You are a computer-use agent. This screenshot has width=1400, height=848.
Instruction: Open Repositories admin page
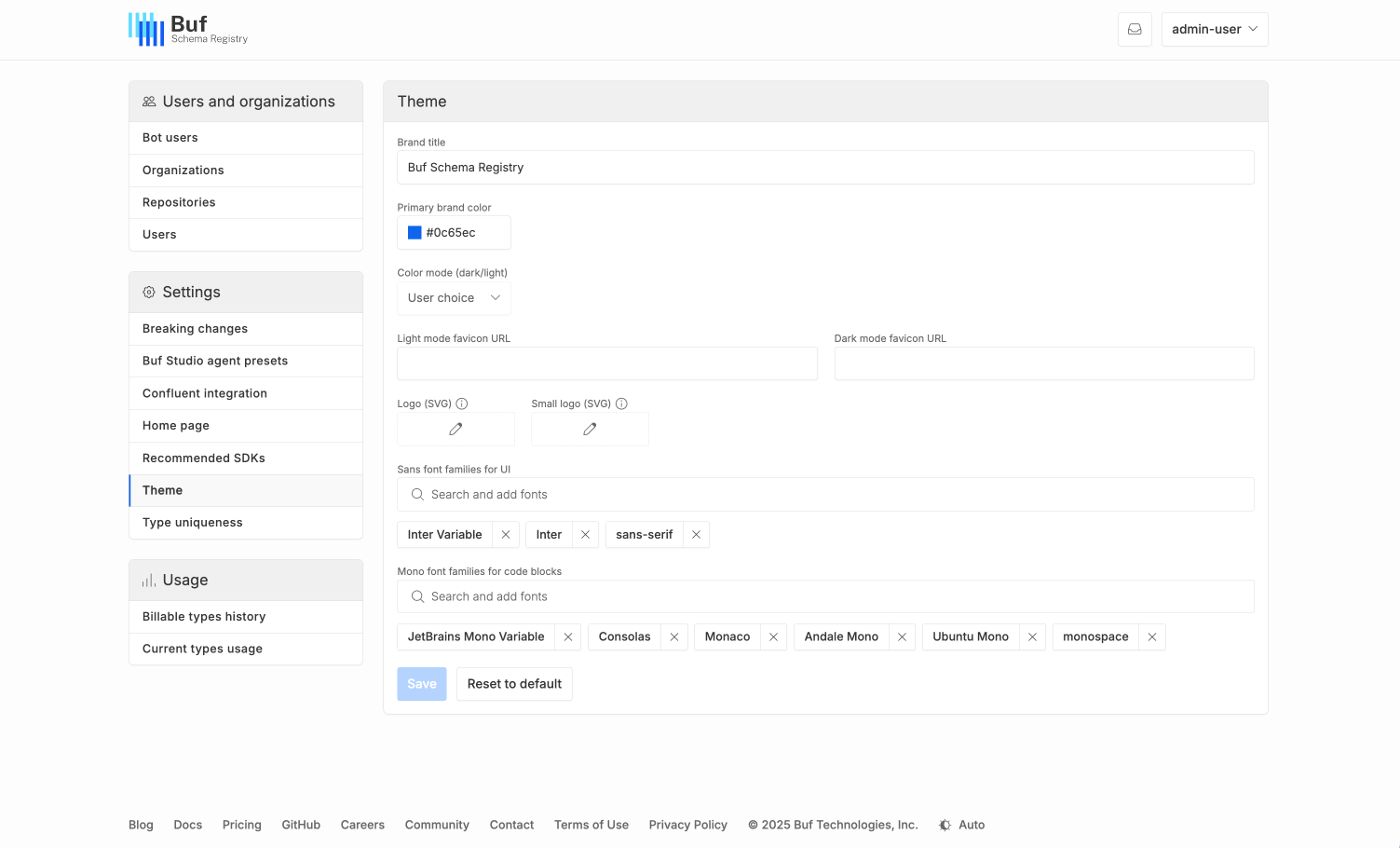tap(246, 202)
